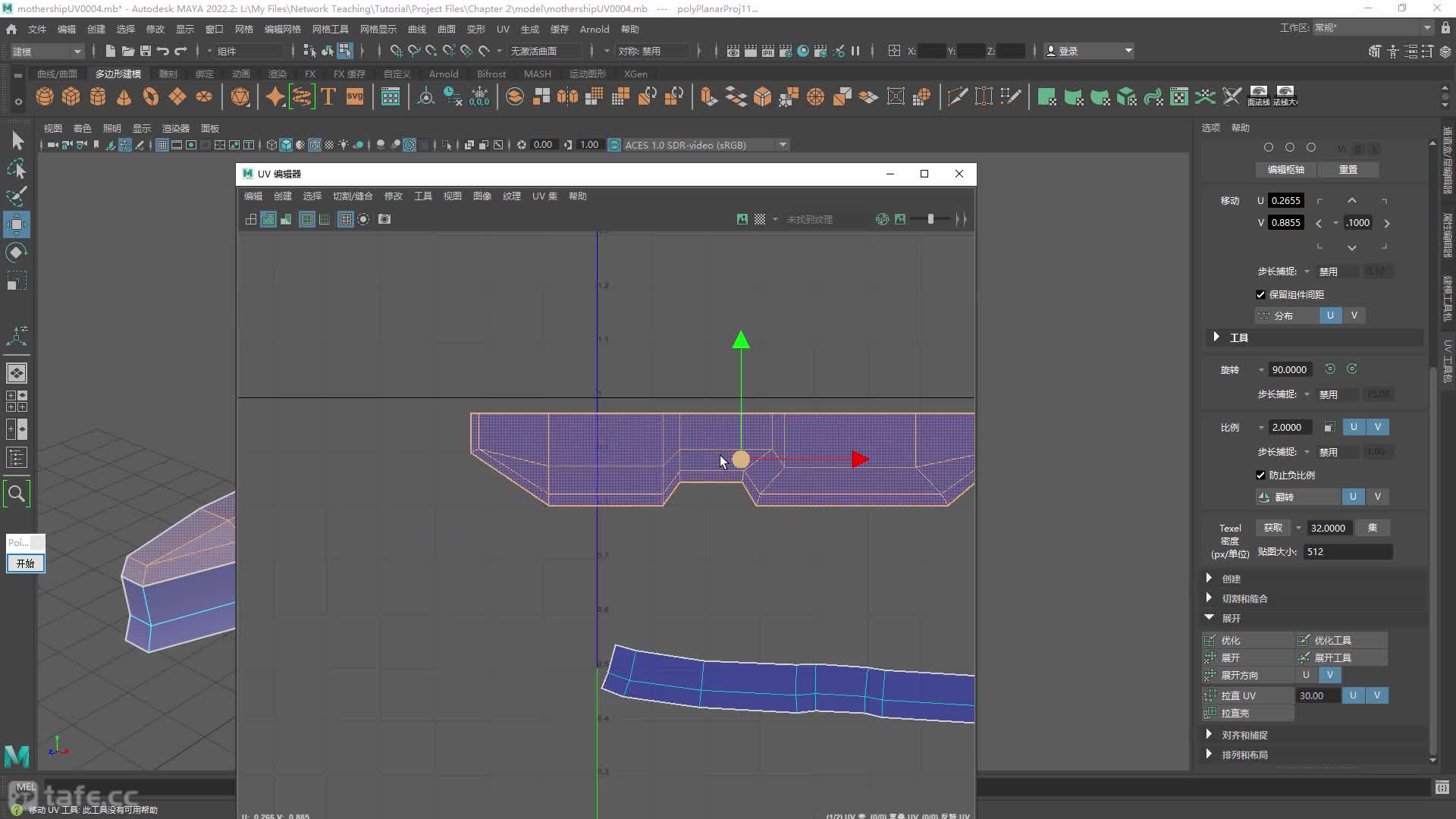Toggle Unfold direction U button
This screenshot has height=819, width=1456.
coord(1306,675)
